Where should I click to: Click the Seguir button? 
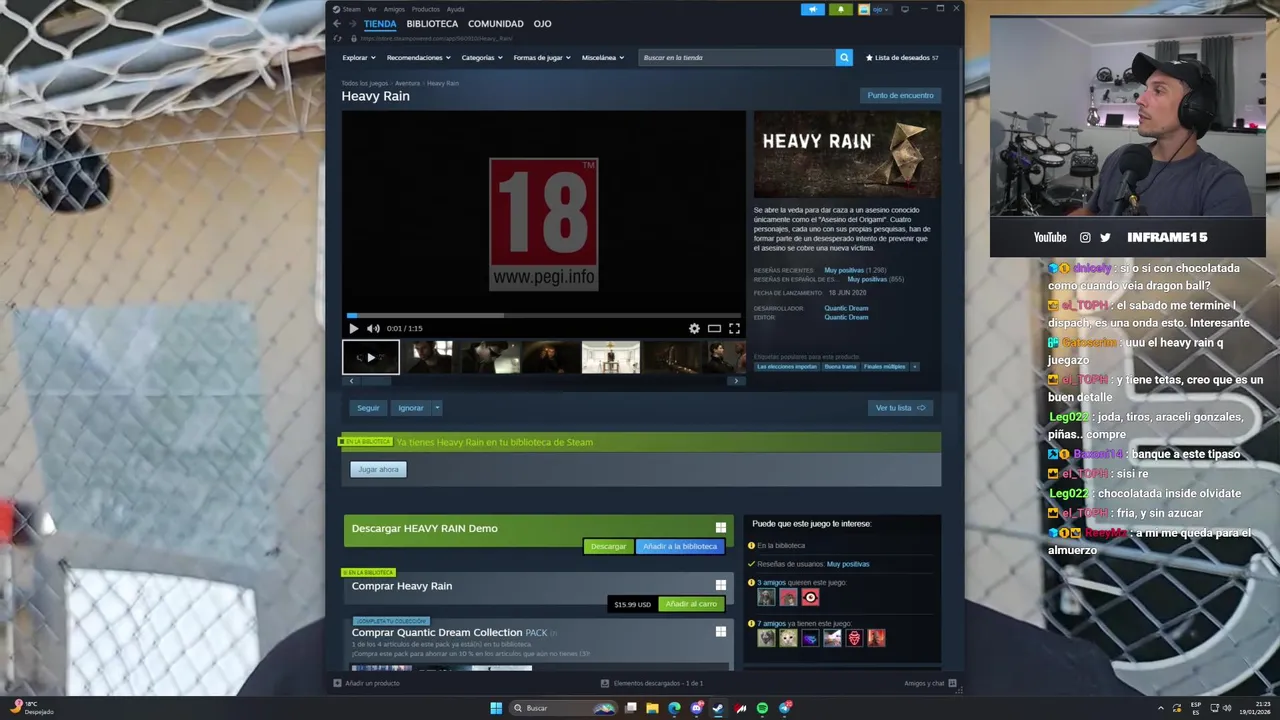pyautogui.click(x=368, y=408)
